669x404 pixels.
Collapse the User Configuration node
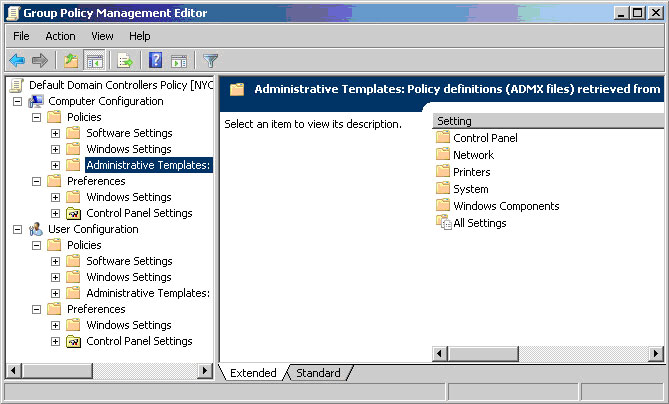tap(17, 230)
